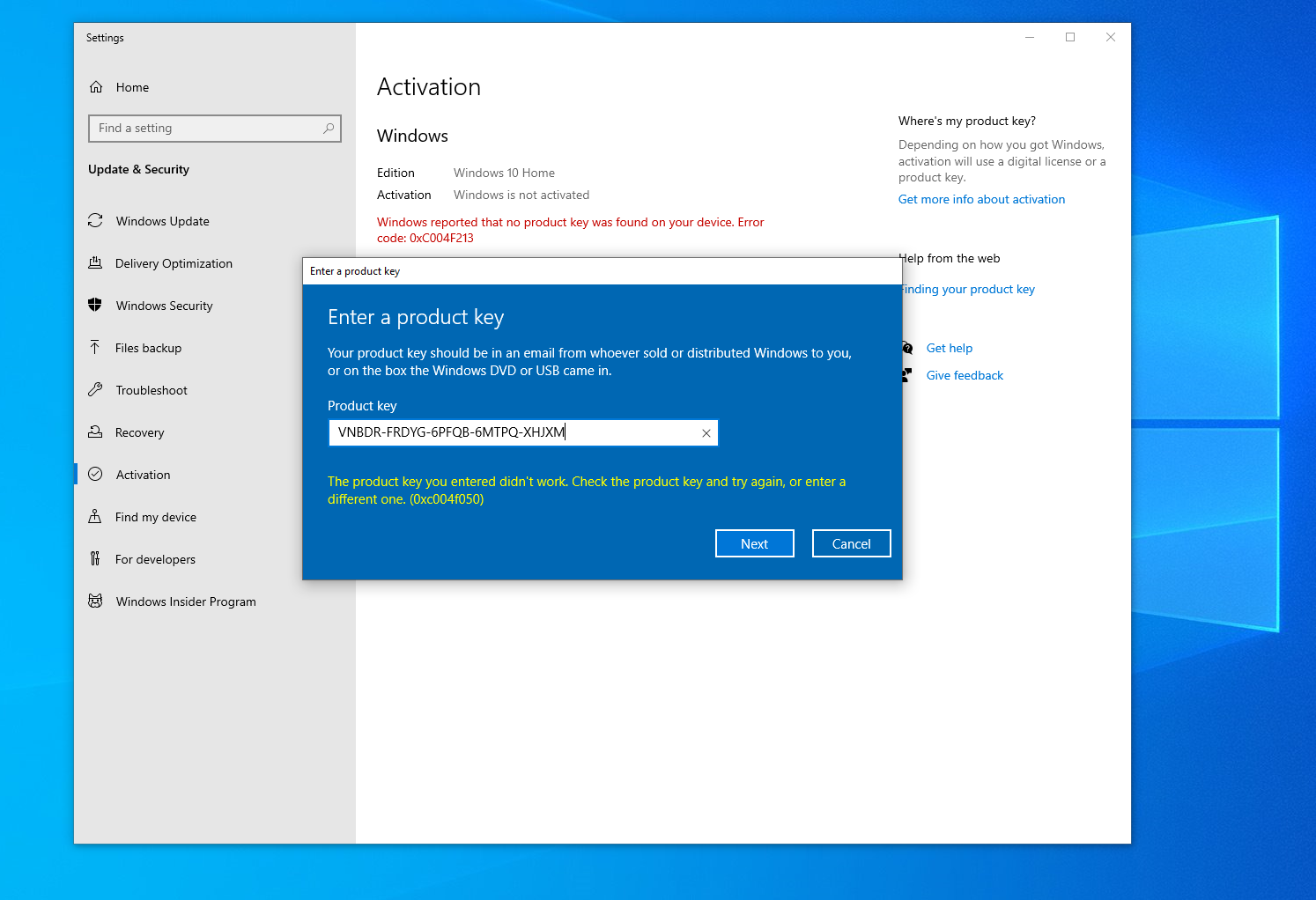1316x900 pixels.
Task: Click the Windows Insider Program cat icon
Action: click(95, 601)
